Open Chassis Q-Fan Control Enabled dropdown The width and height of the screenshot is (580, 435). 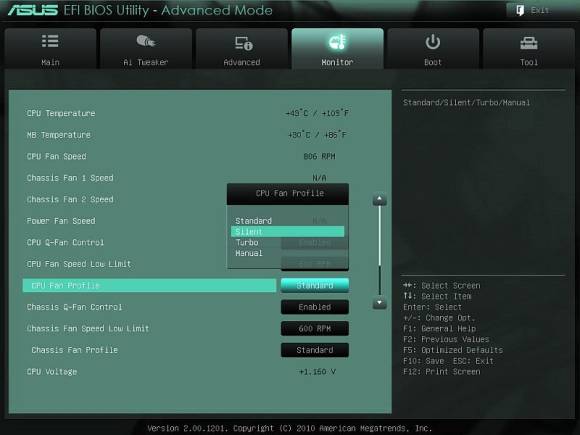click(315, 307)
